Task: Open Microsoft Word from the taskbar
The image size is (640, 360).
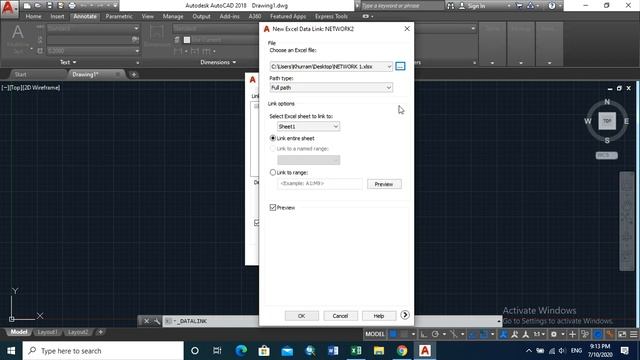Action: [333, 351]
